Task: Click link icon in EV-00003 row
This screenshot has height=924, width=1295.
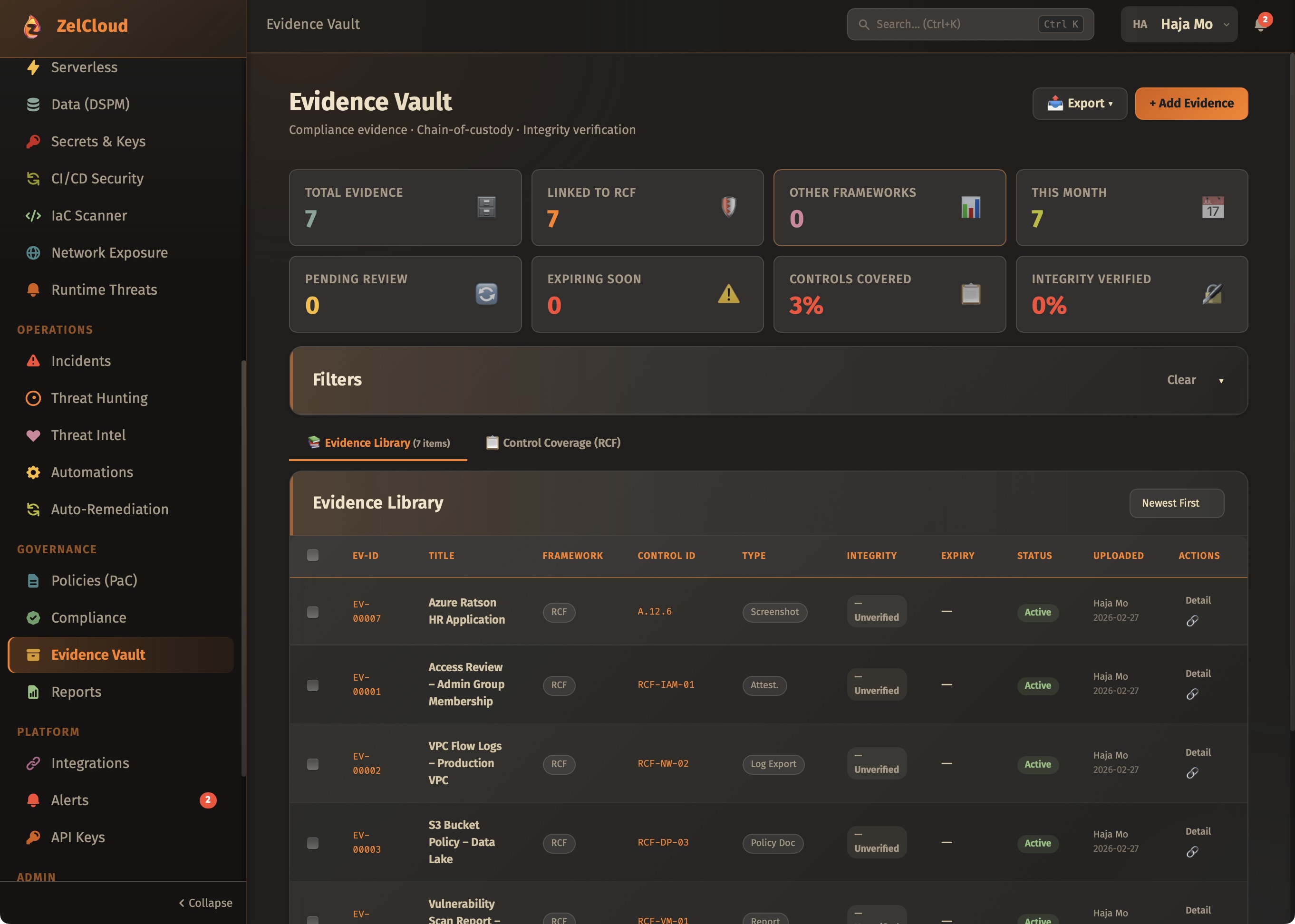Action: tap(1192, 852)
